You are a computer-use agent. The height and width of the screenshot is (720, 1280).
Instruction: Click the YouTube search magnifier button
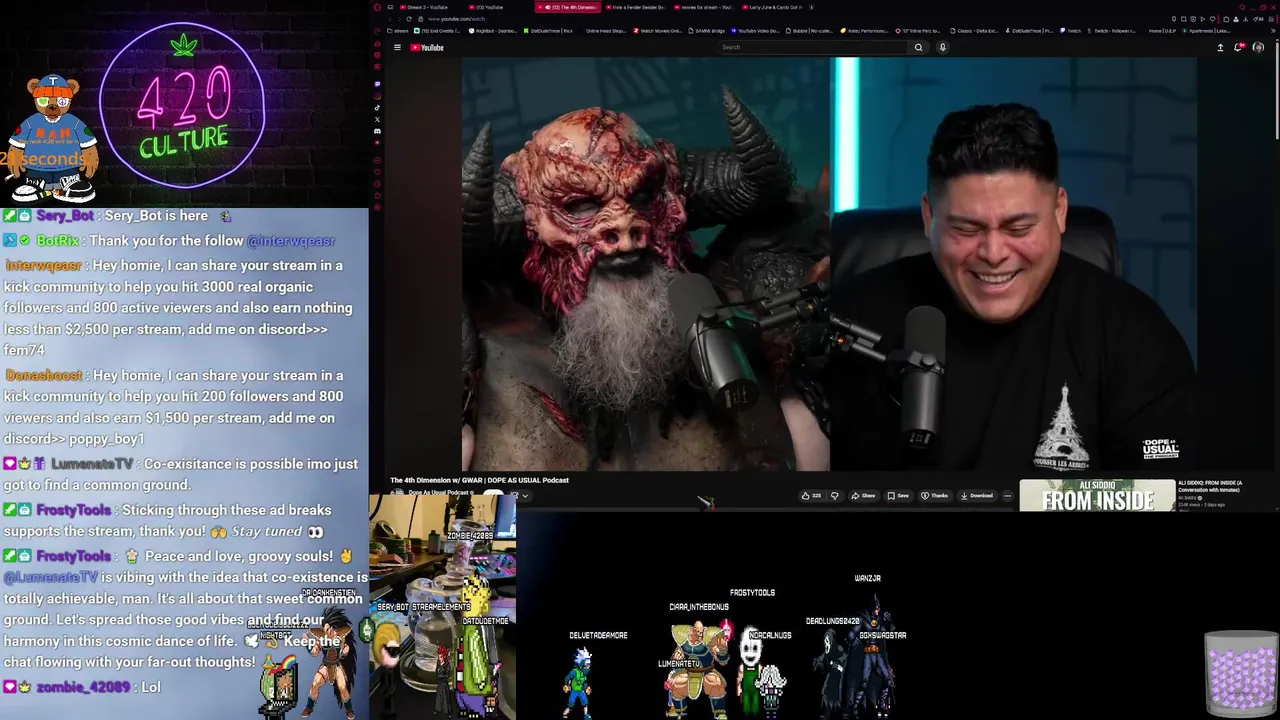918,47
